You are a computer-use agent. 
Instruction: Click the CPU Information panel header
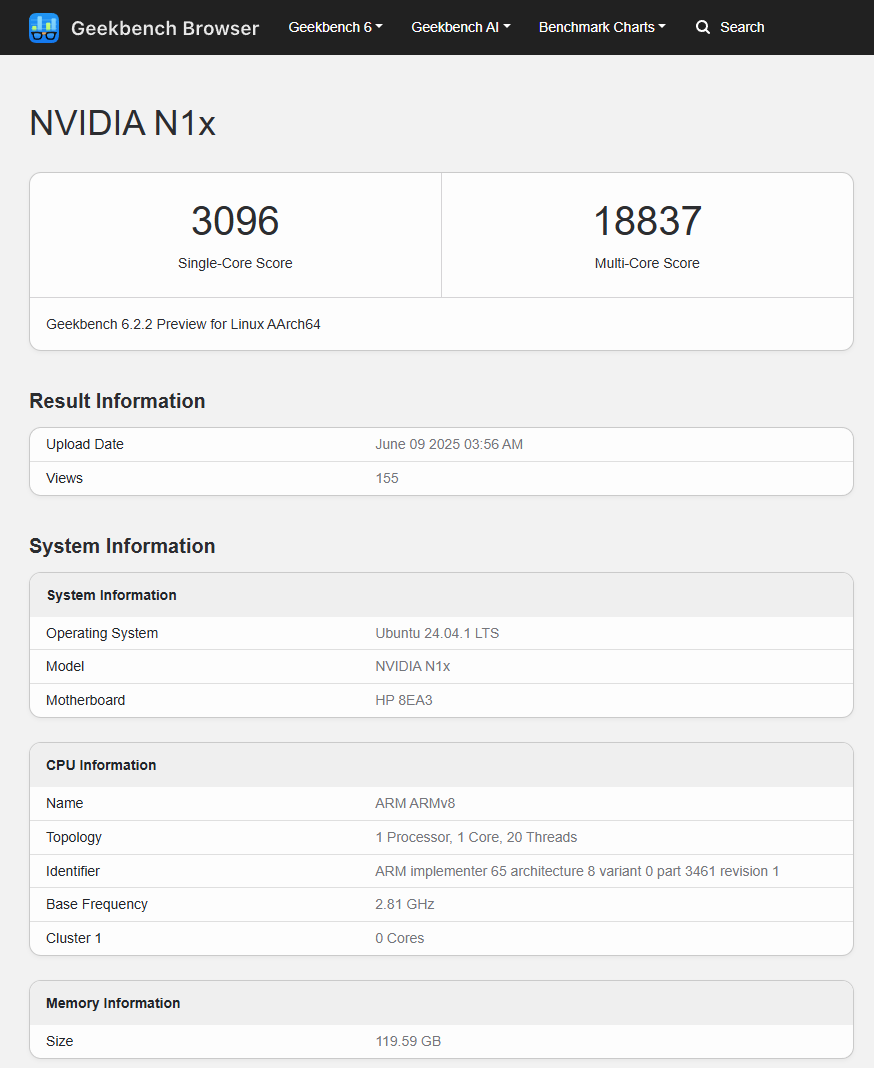(101, 765)
